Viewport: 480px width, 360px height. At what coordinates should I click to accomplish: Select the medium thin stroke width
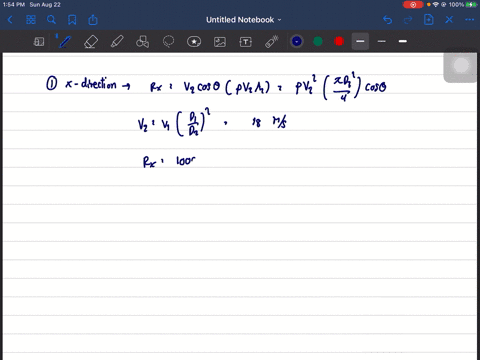(382, 41)
